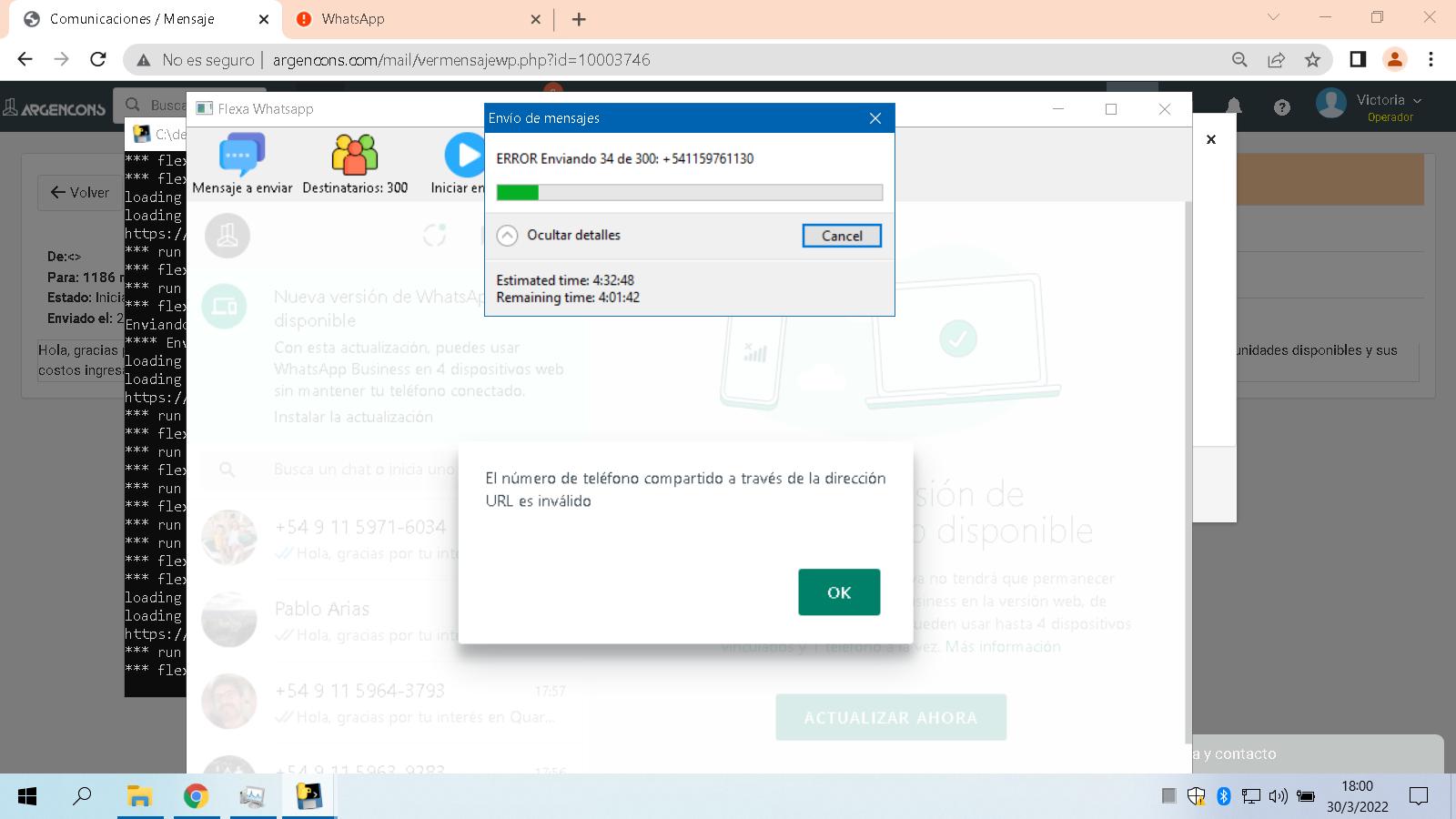This screenshot has height=819, width=1456.
Task: Close the Envío de mensajes dialog
Action: [875, 118]
